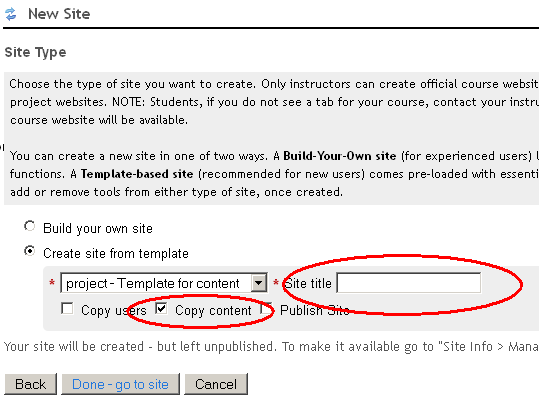Click the refresh arrows icon beside New Site

[10, 14]
